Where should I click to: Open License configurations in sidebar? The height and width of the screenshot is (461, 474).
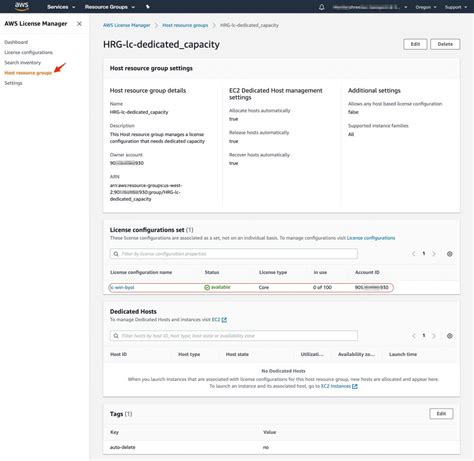[x=28, y=52]
